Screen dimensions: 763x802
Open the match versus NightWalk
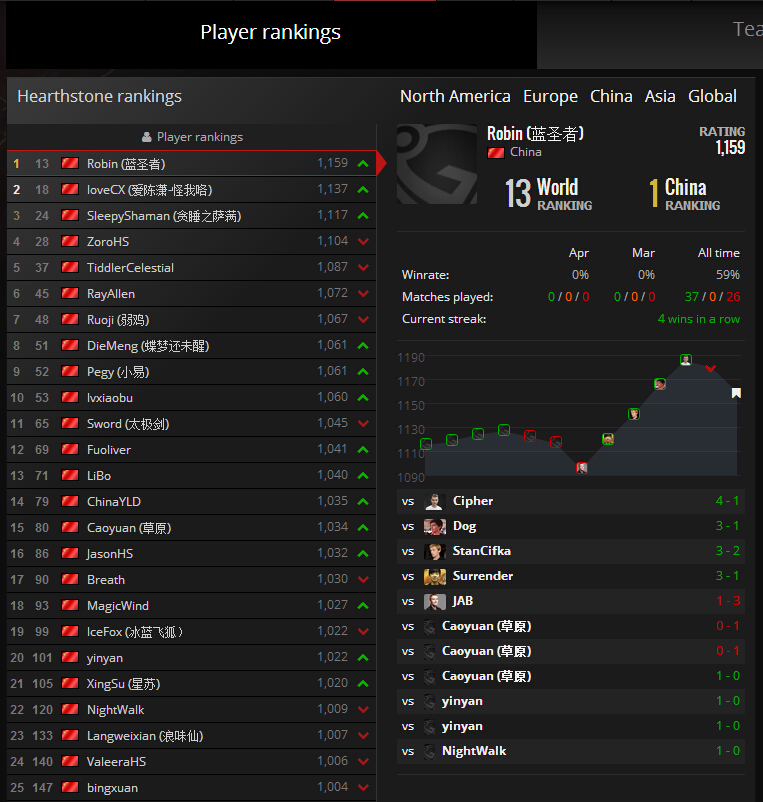571,751
